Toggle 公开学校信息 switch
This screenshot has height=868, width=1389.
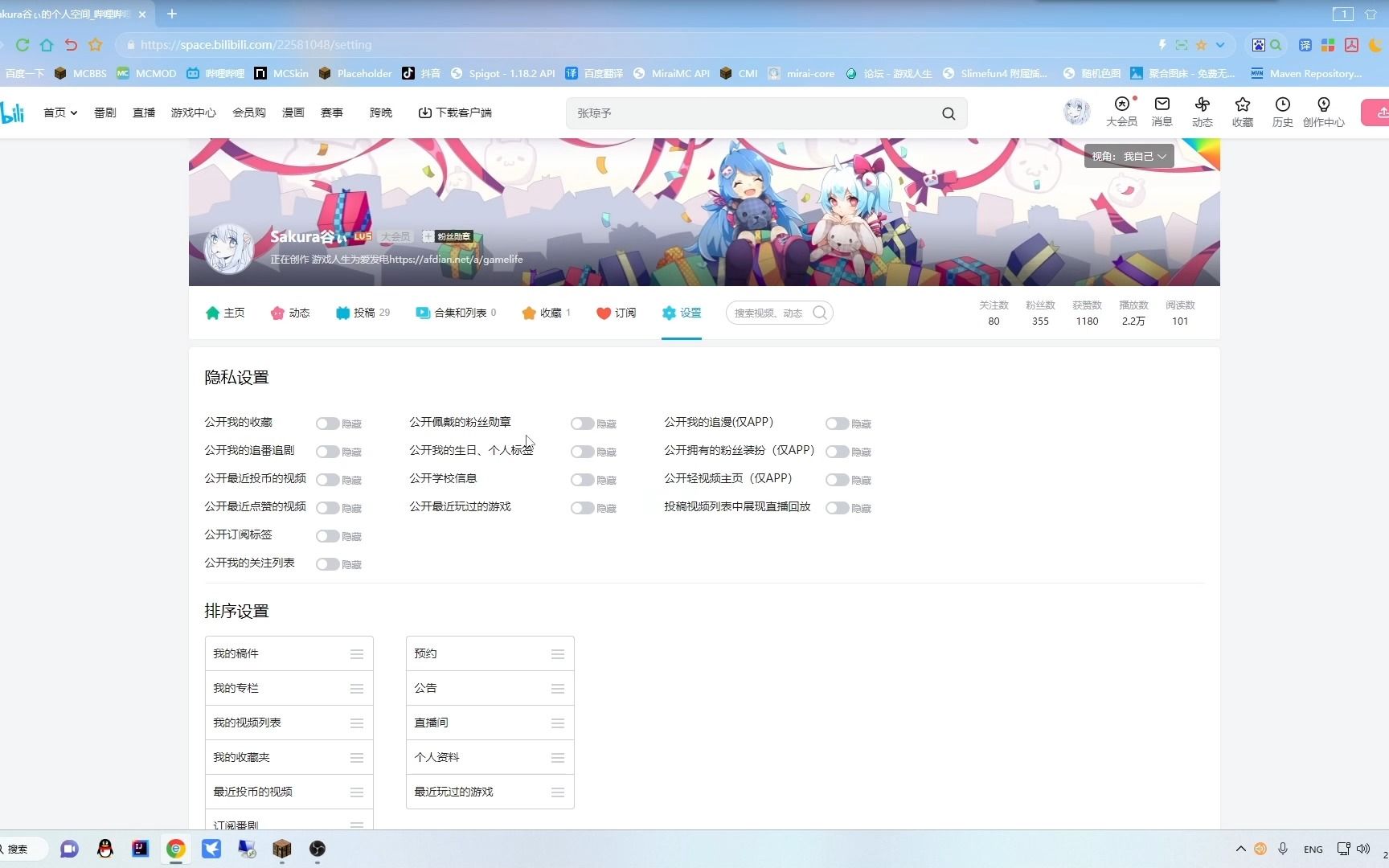(x=582, y=480)
